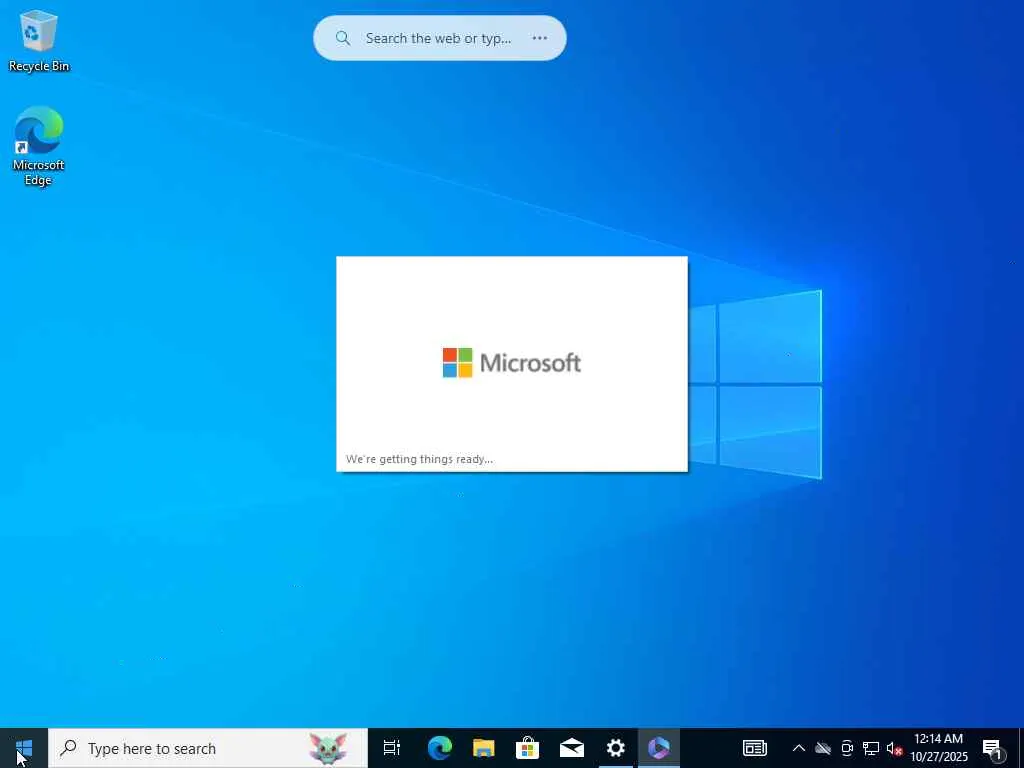Click the creature search highlight icon in taskbar
This screenshot has width=1024, height=768.
tap(328, 748)
